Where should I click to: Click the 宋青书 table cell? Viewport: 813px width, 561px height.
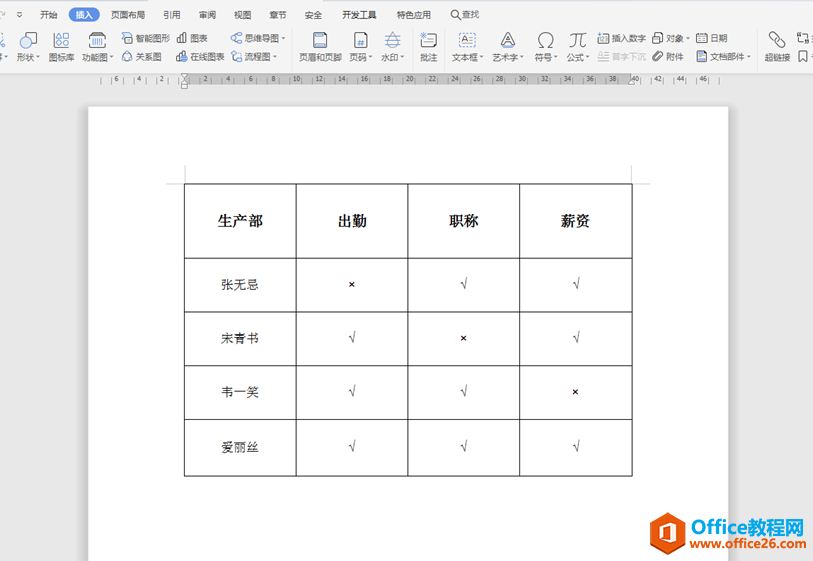pyautogui.click(x=240, y=339)
